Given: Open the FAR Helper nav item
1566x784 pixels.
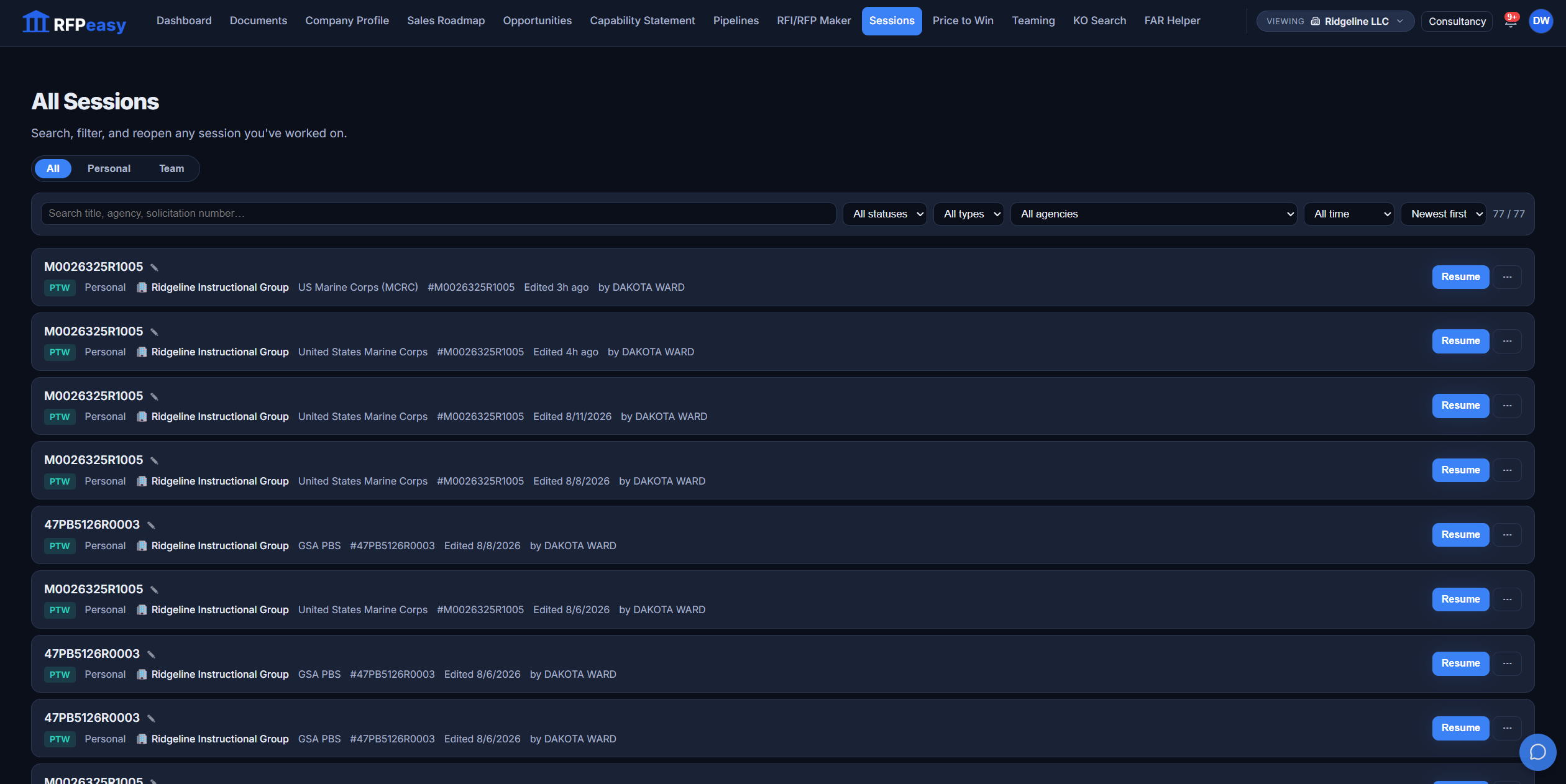Looking at the screenshot, I should [x=1172, y=21].
